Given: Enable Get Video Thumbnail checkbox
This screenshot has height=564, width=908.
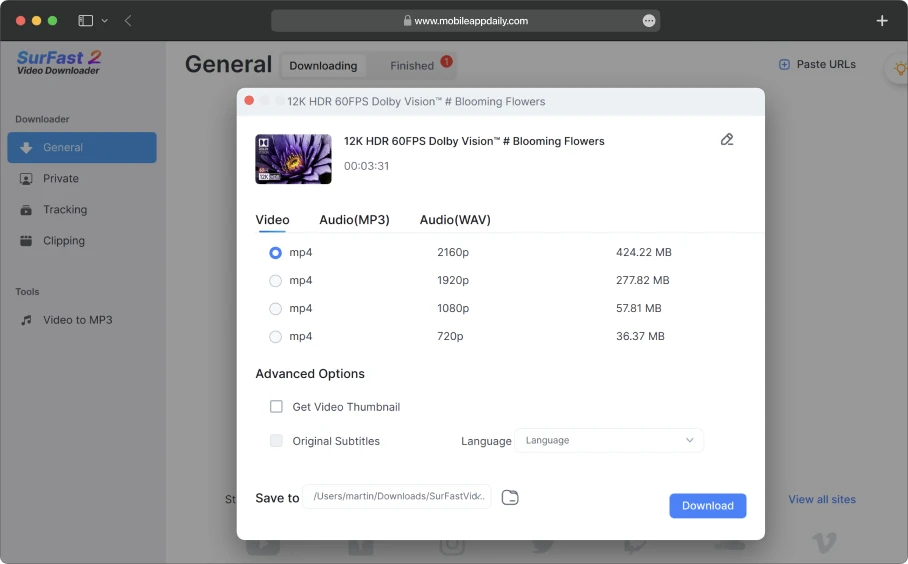Looking at the screenshot, I should tap(276, 406).
